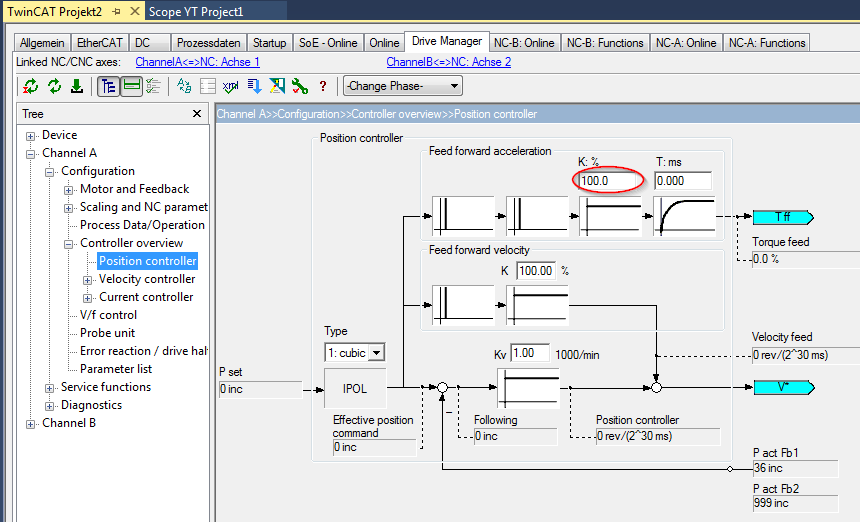Image resolution: width=860 pixels, height=522 pixels.
Task: Click the grayed table list icon
Action: click(208, 86)
